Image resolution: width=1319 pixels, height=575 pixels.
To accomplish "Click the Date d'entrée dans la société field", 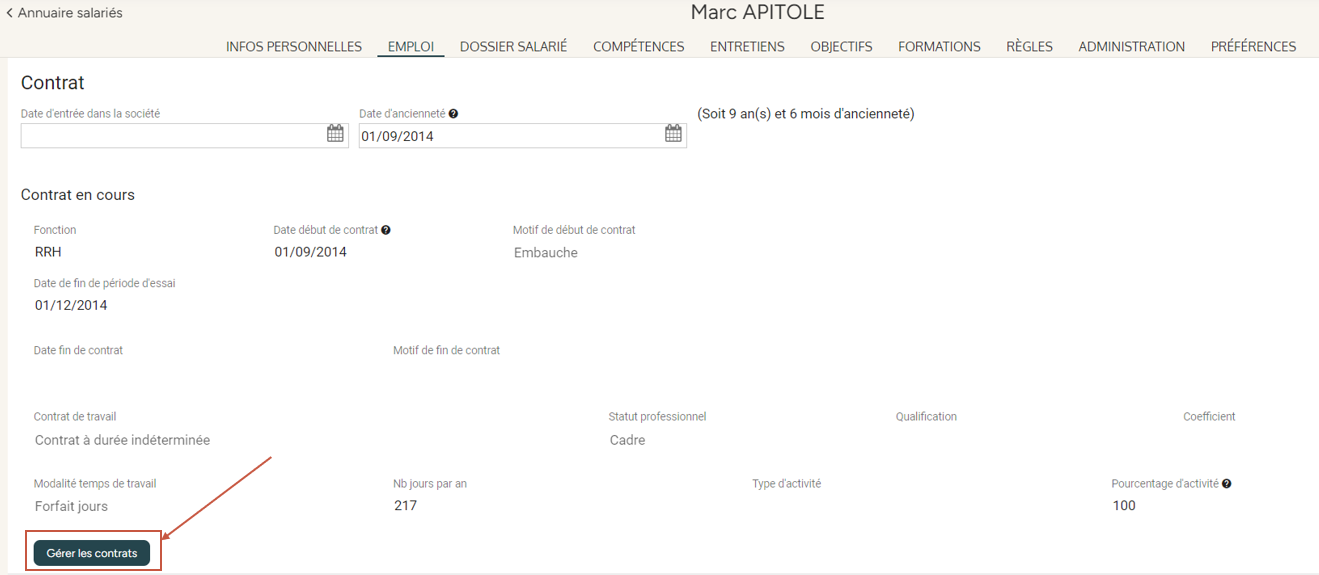I will [x=170, y=135].
